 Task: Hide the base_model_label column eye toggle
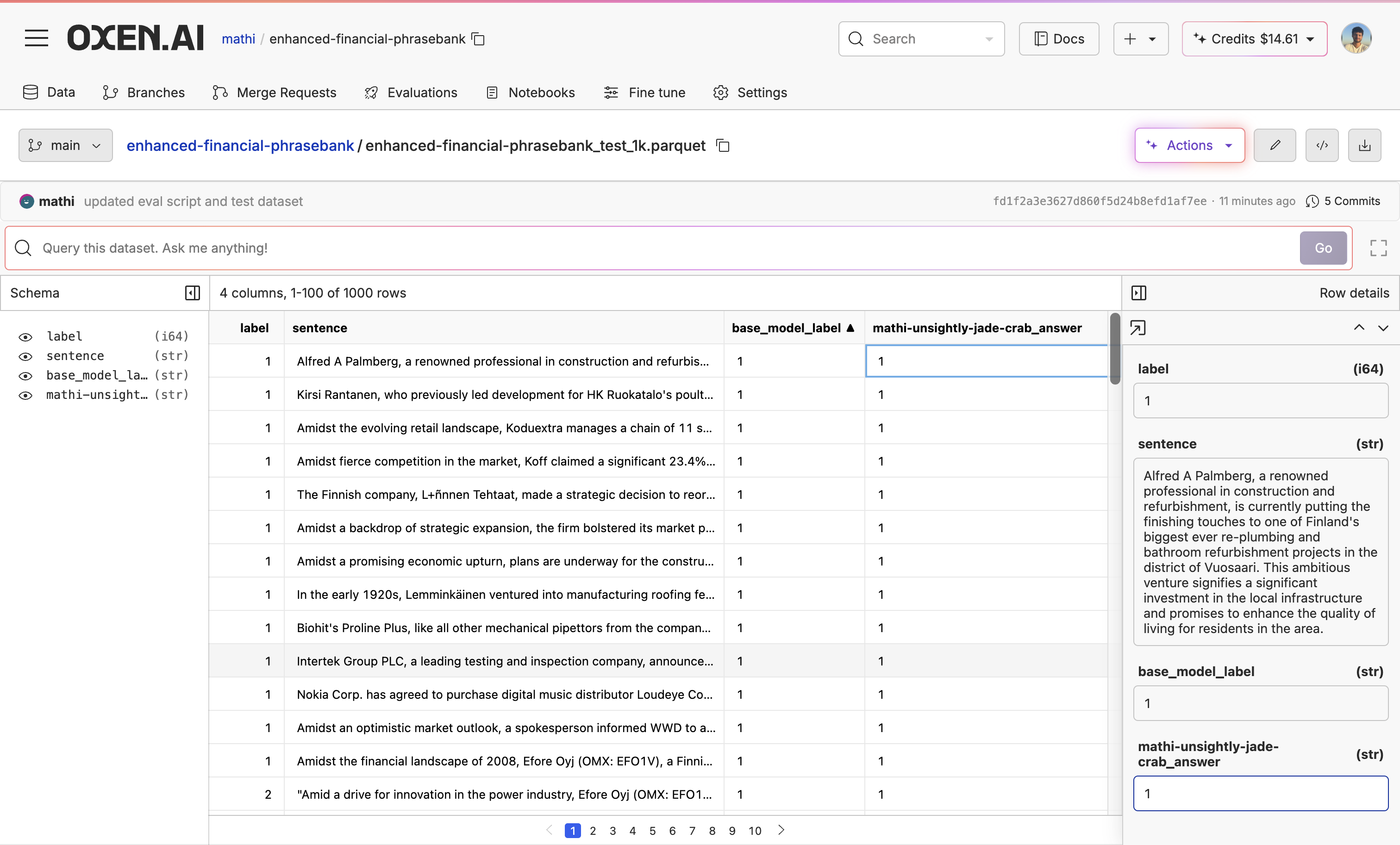pos(25,375)
